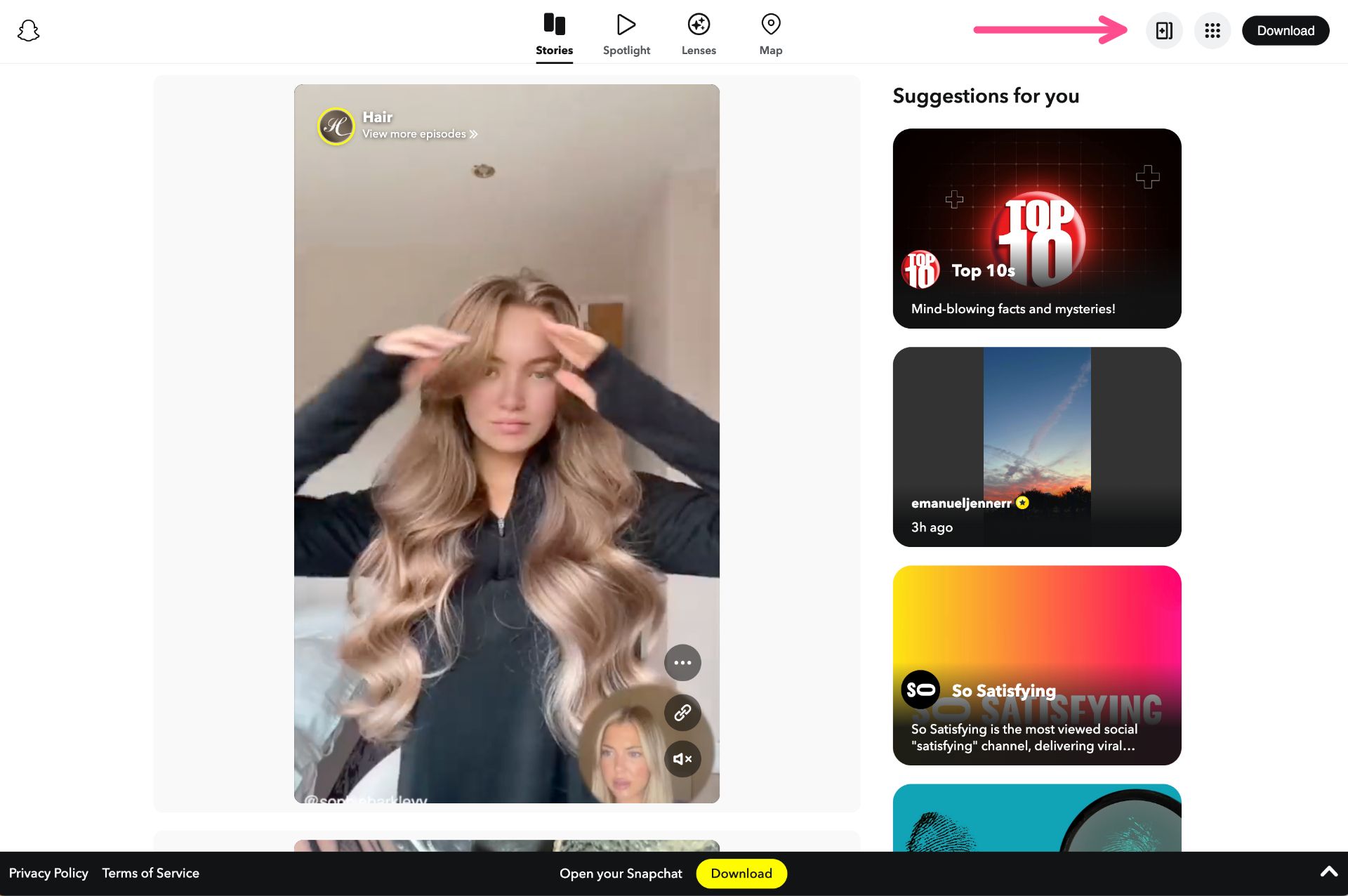The width and height of the screenshot is (1348, 896).
Task: Expand the footer with up chevron
Action: [1328, 872]
